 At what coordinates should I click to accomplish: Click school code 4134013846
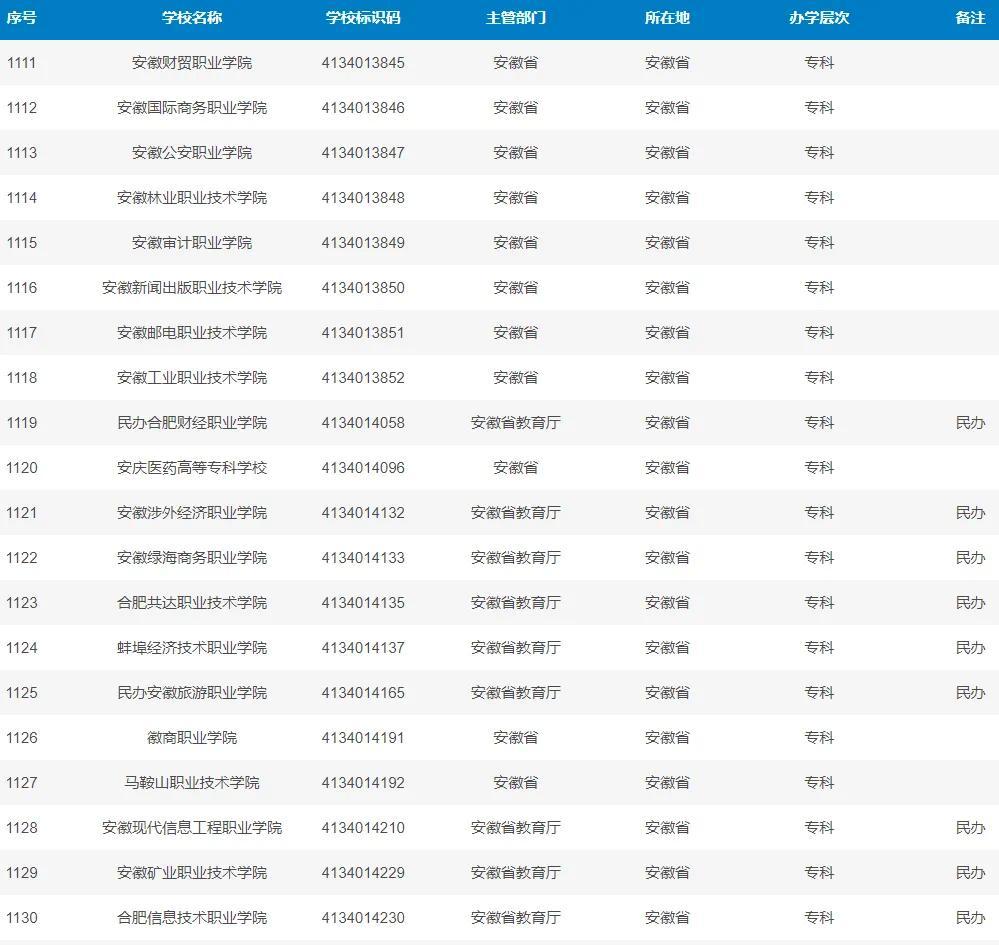[x=363, y=108]
